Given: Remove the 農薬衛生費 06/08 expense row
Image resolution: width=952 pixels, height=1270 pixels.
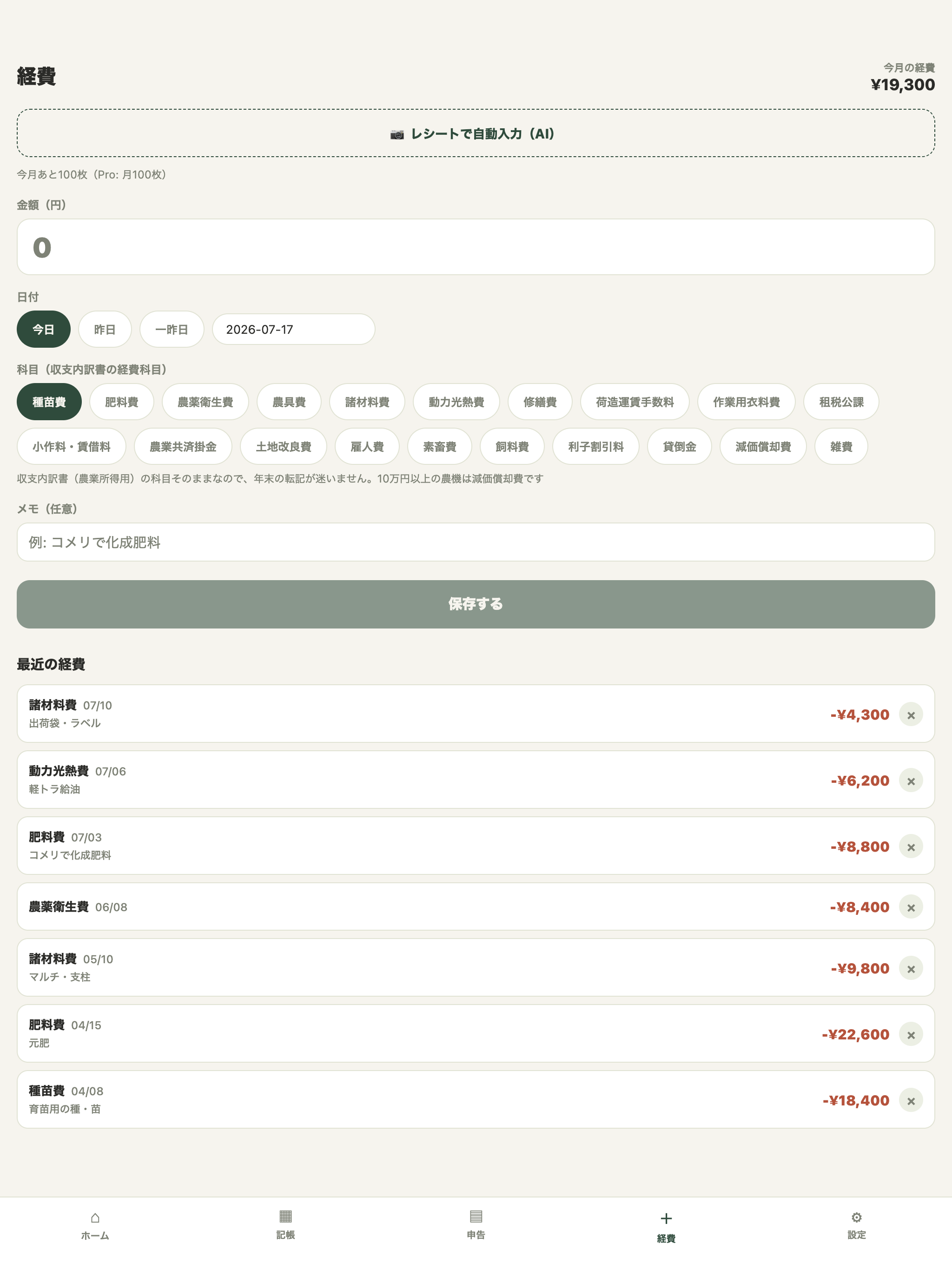Looking at the screenshot, I should [x=911, y=907].
